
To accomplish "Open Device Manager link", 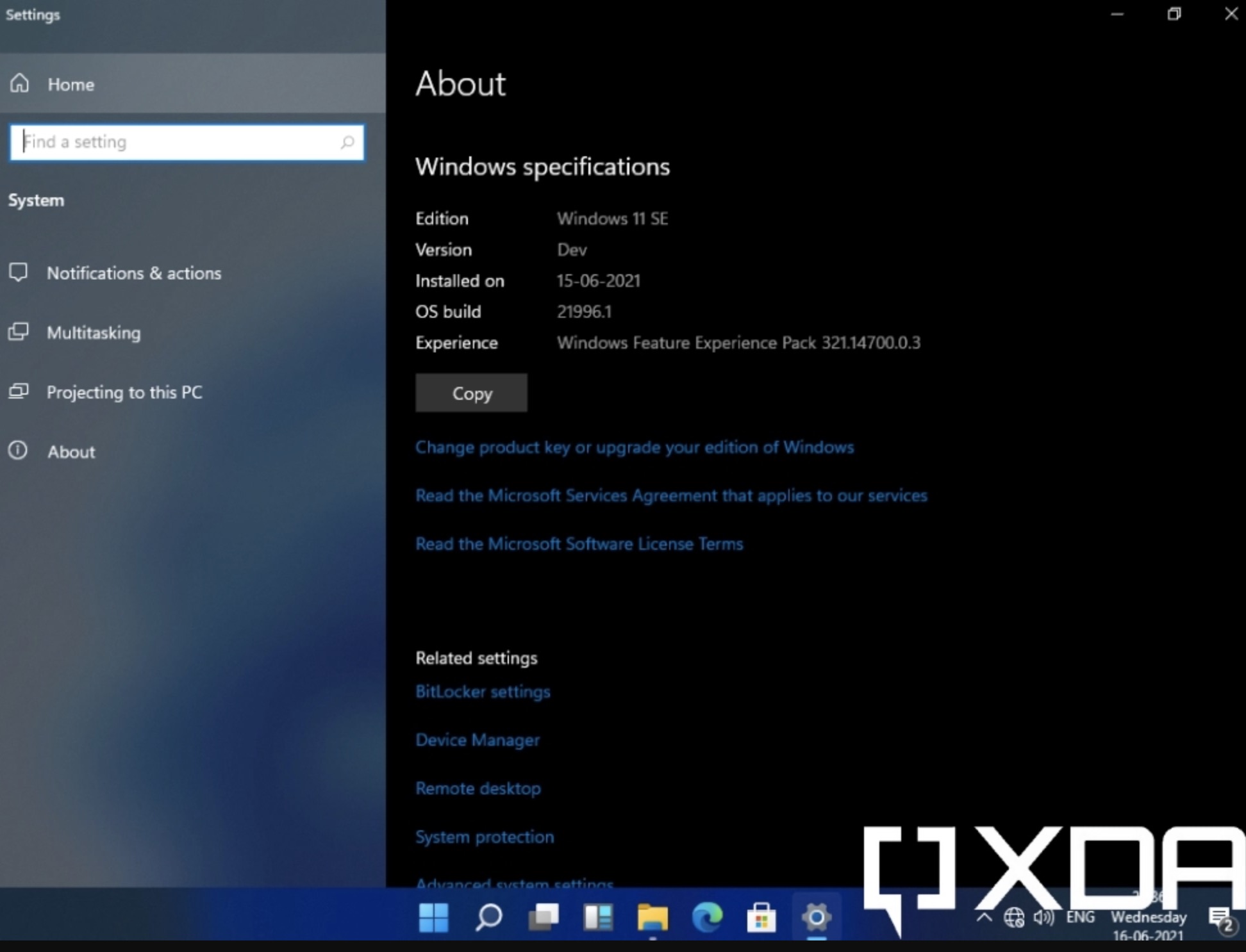I will click(x=478, y=740).
